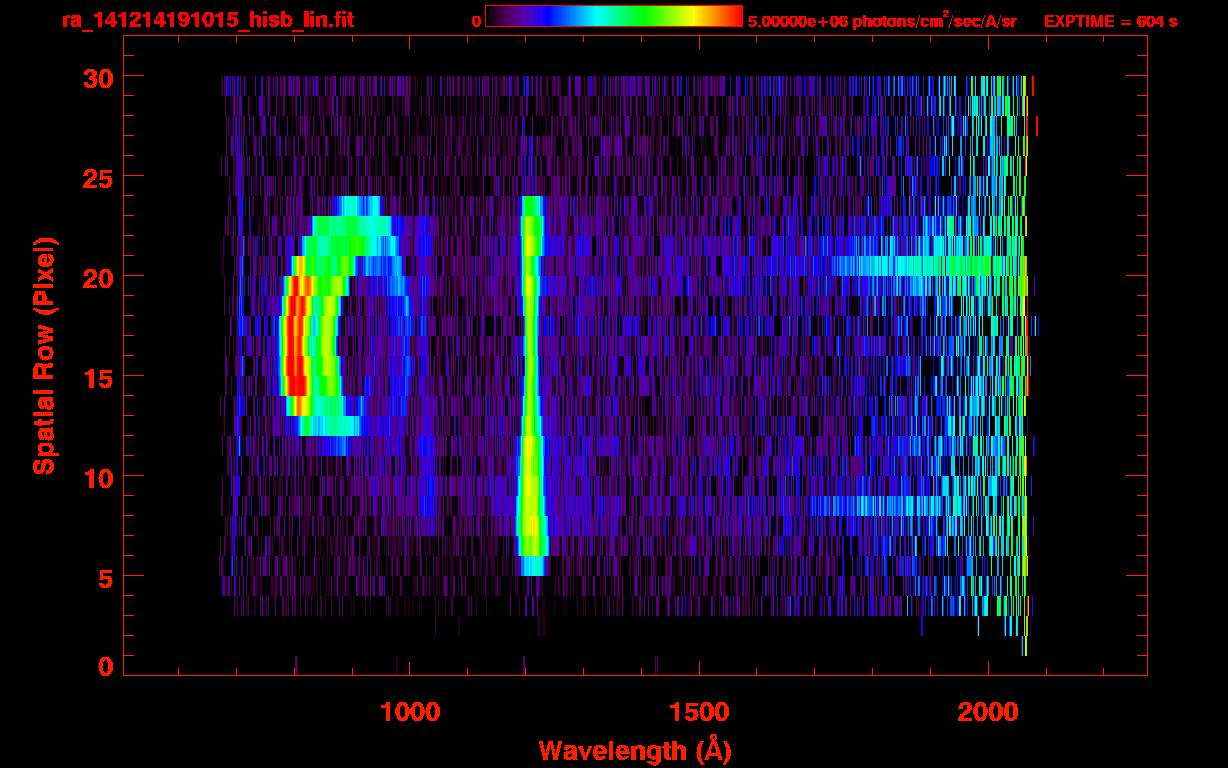The image size is (1228, 768).
Task: Click the y-axis tick label 25
Action: coord(97,177)
